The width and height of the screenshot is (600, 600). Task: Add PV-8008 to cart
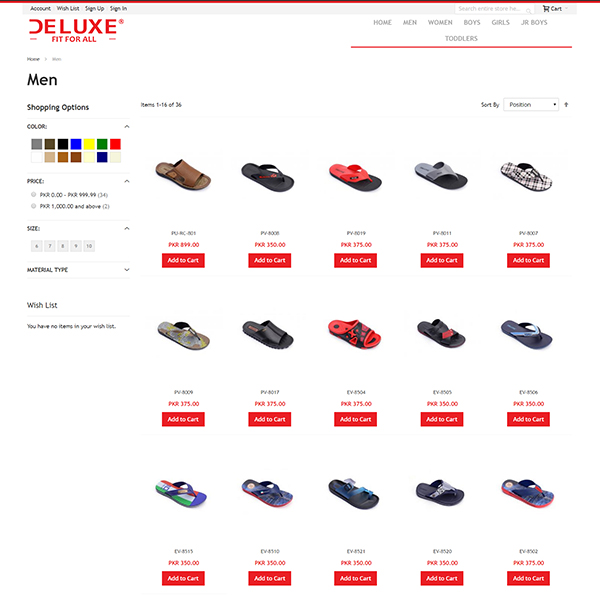click(x=270, y=261)
